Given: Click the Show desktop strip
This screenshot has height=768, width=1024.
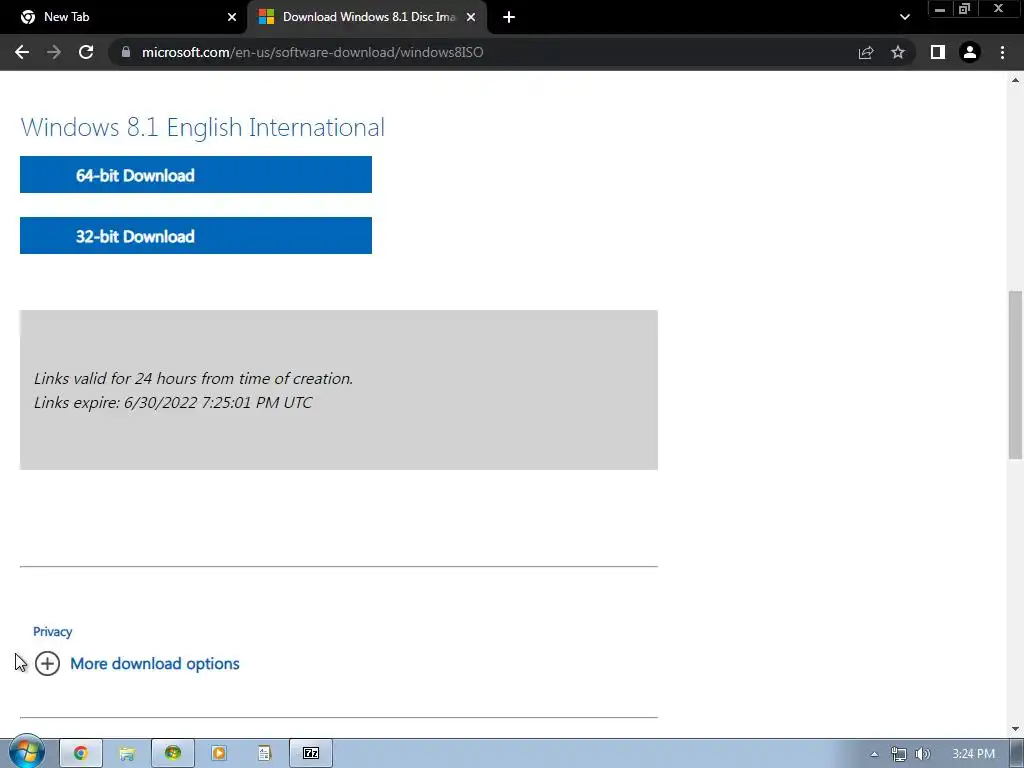Looking at the screenshot, I should point(1017,754).
